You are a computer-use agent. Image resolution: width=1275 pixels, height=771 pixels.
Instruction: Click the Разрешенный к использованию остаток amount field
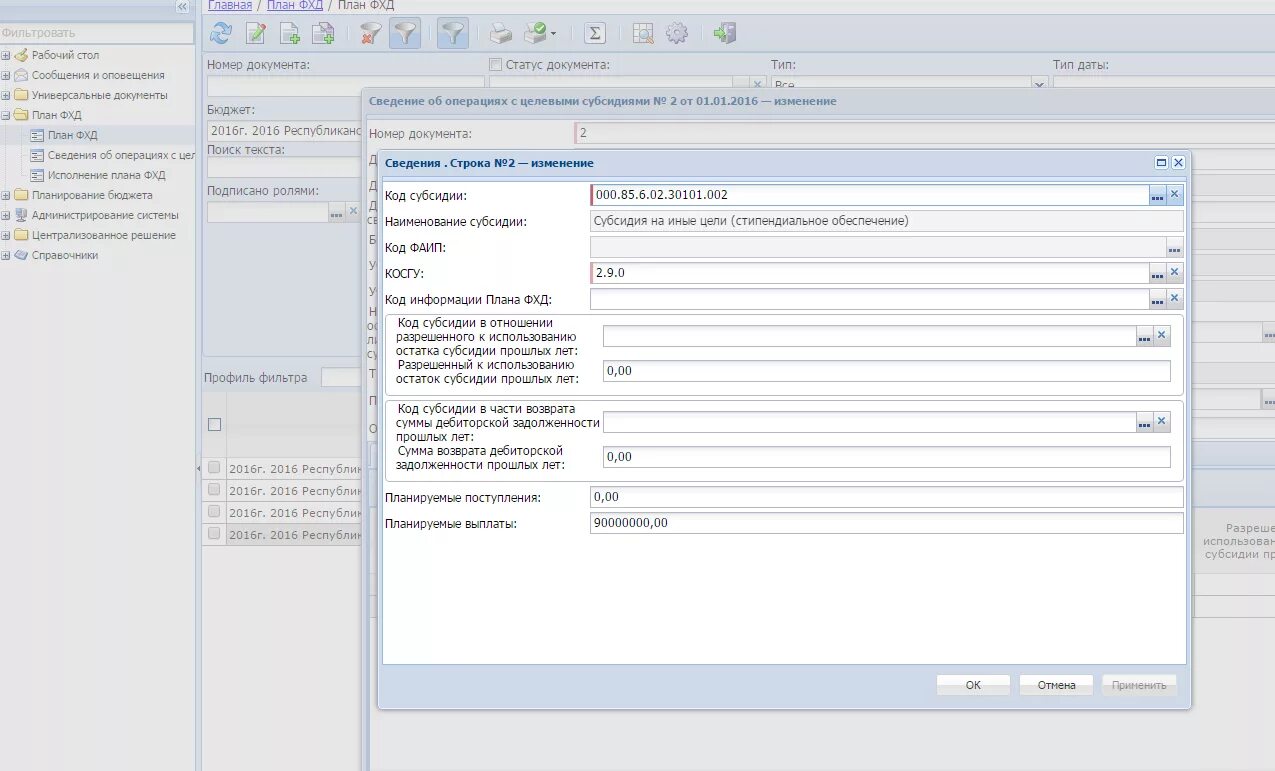tap(886, 371)
